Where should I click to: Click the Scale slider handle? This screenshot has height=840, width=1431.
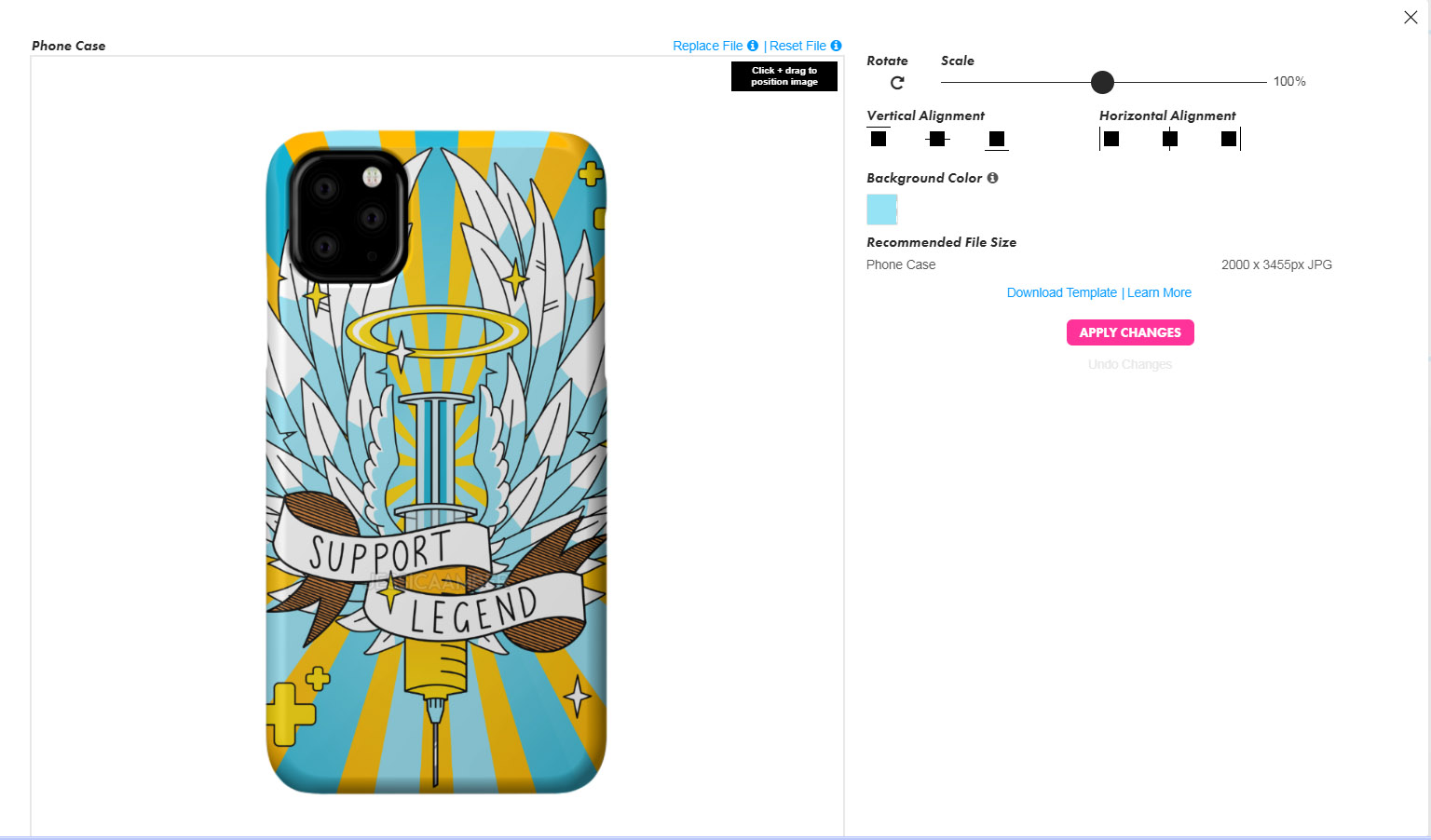click(1102, 83)
